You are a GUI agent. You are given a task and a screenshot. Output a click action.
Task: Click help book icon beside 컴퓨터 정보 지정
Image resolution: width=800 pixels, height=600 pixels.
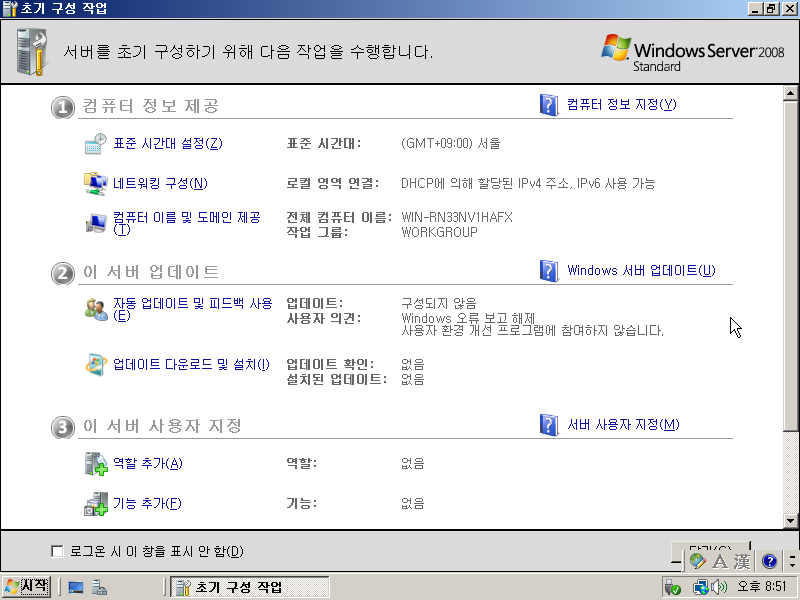click(549, 105)
